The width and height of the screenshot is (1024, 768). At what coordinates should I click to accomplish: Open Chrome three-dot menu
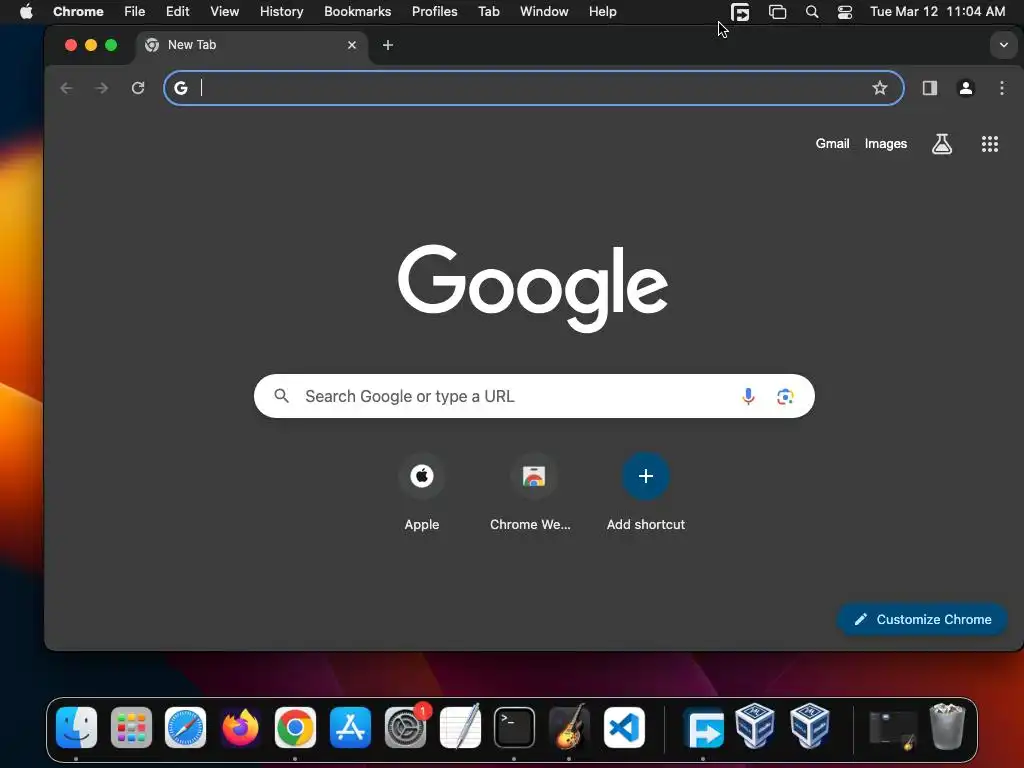[x=1002, y=88]
